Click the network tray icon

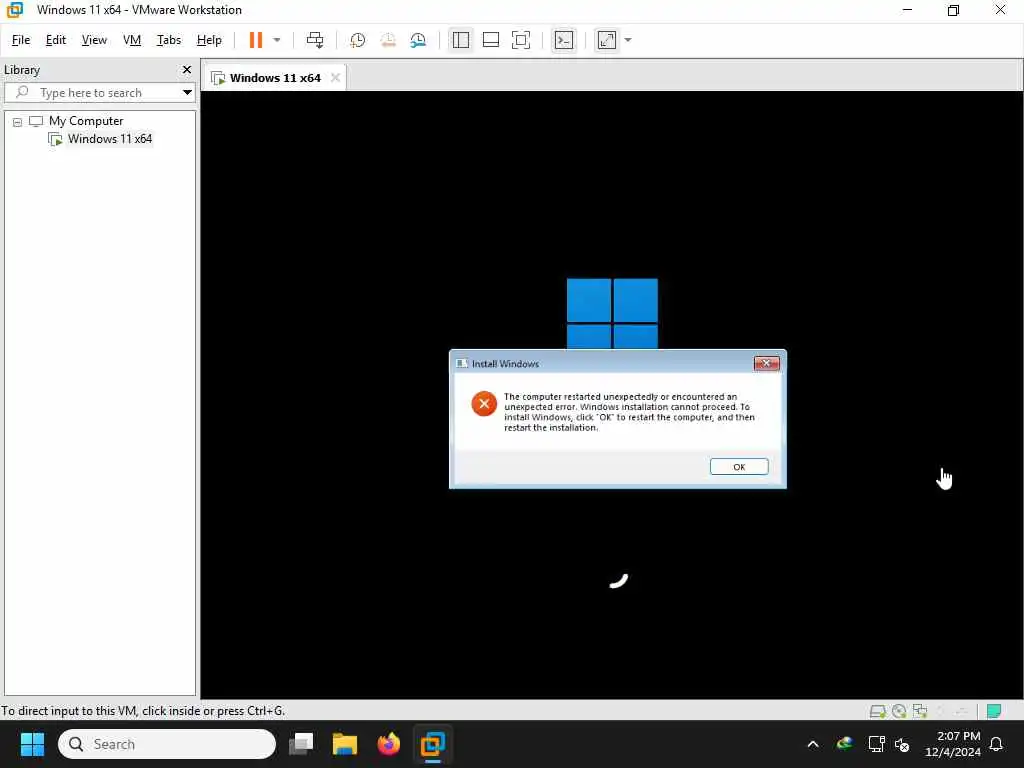tap(876, 744)
